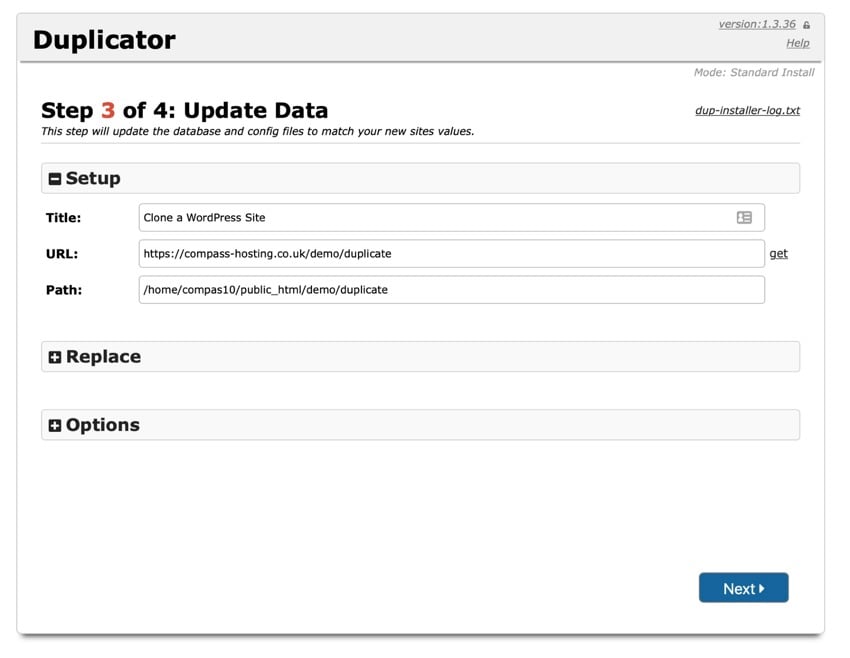Click the 'Step 3 of 4' heading
The height and width of the screenshot is (658, 850).
(x=184, y=110)
